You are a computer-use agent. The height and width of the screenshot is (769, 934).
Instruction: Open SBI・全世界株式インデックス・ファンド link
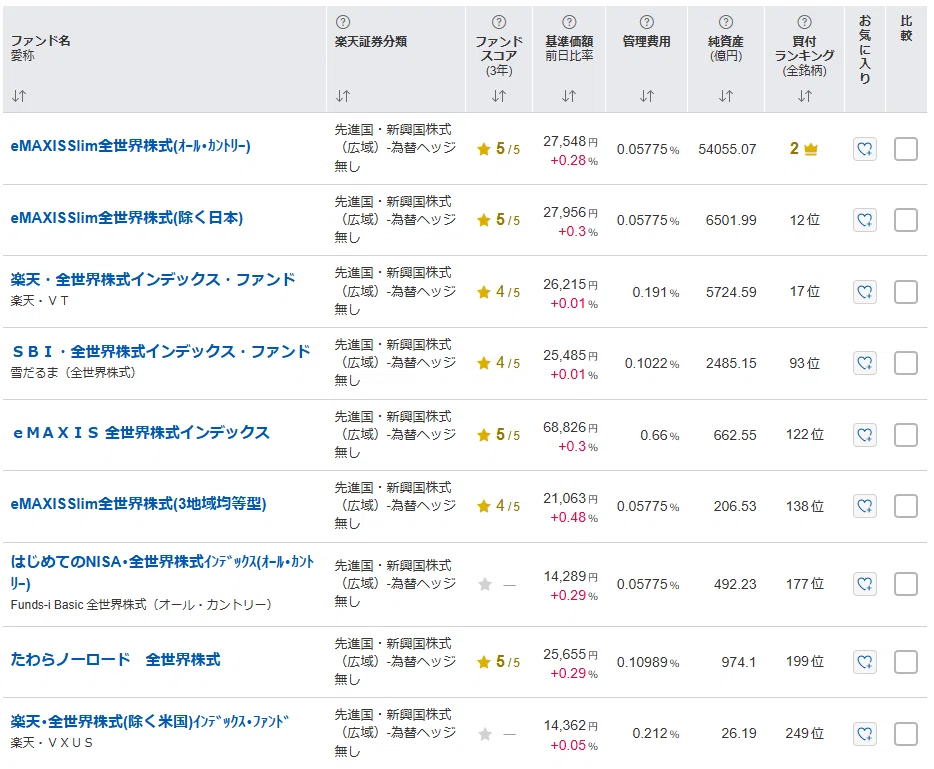(x=161, y=351)
